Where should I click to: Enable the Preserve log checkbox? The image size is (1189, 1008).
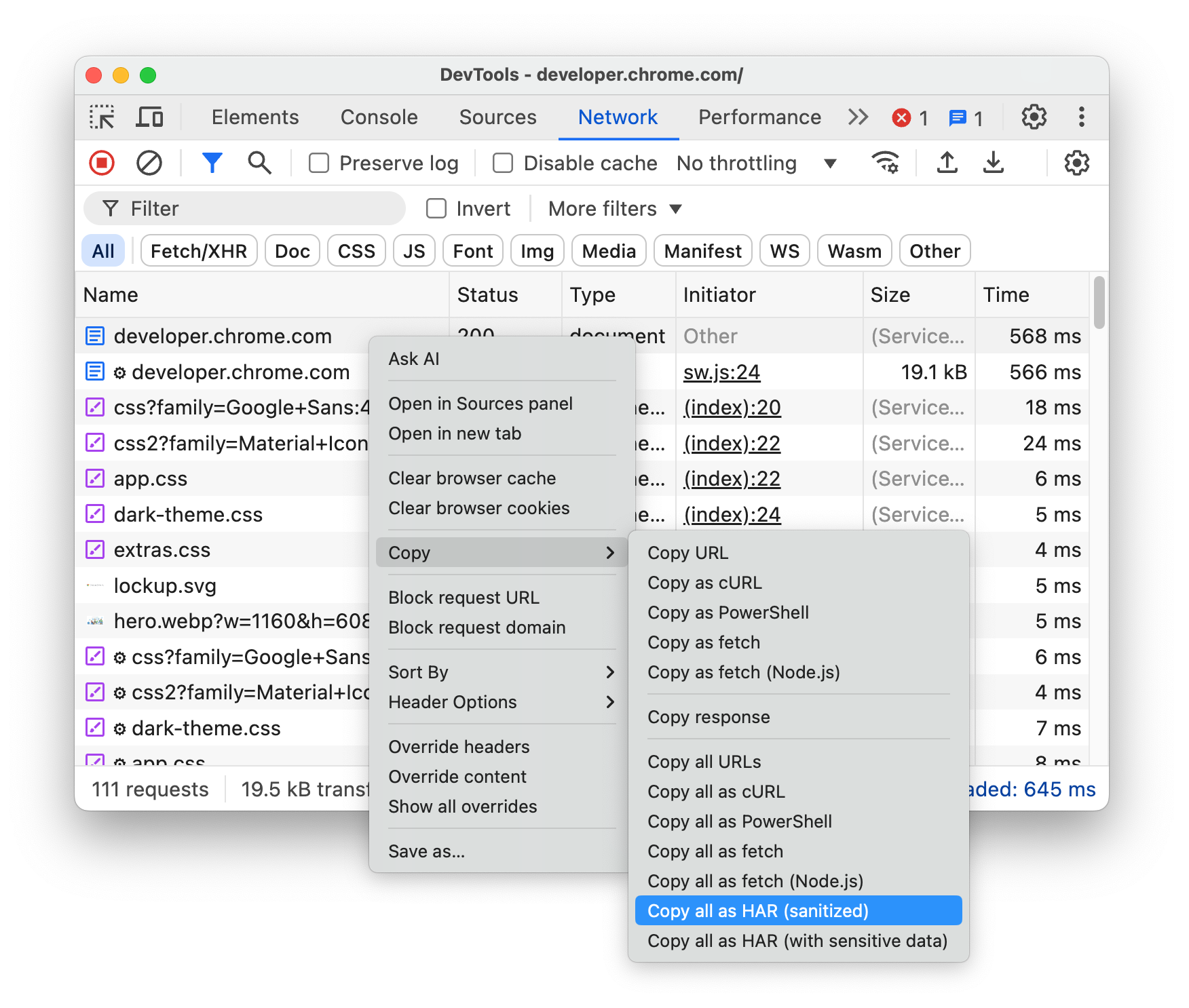click(x=318, y=163)
